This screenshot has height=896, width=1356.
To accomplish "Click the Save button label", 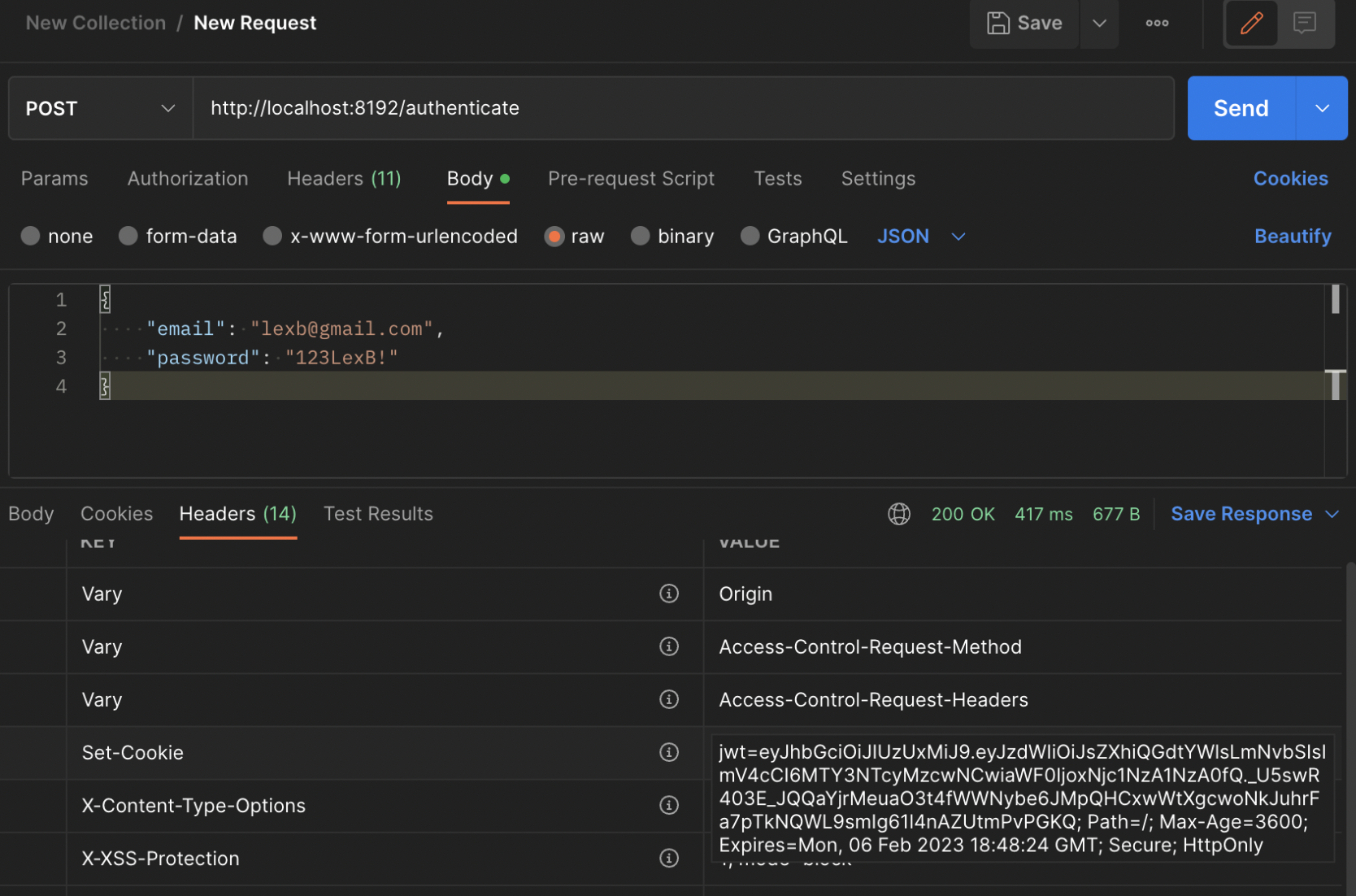I will click(1040, 23).
